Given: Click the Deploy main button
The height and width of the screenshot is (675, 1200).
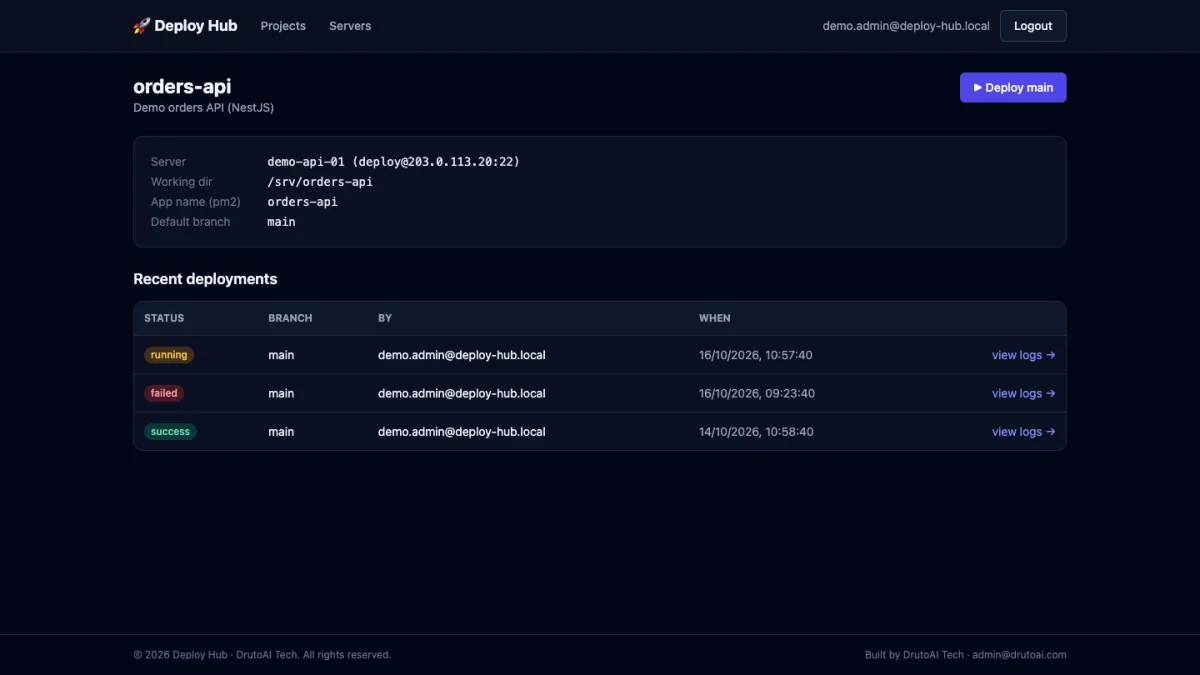Looking at the screenshot, I should tap(1013, 87).
